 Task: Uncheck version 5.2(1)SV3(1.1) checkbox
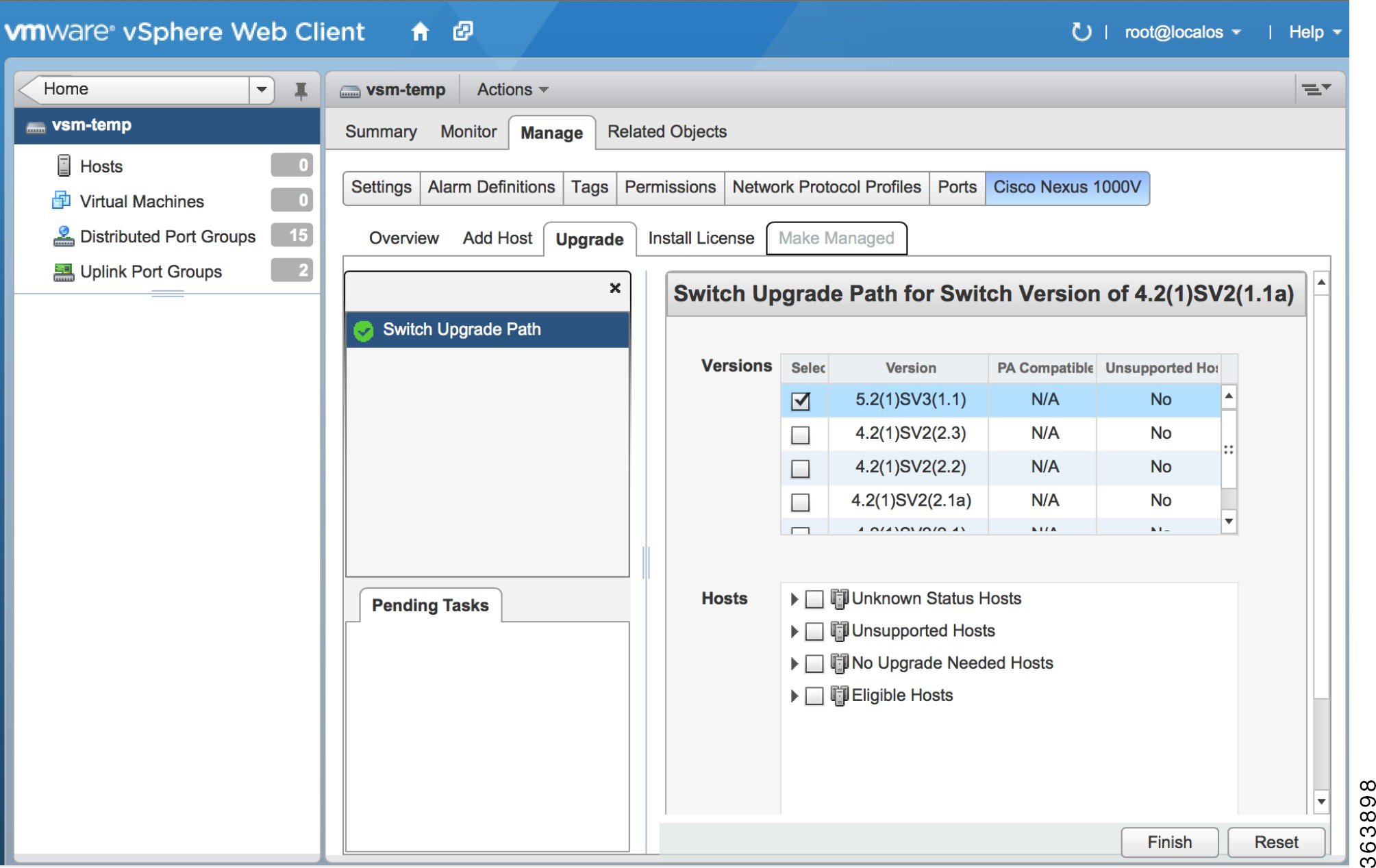[x=800, y=400]
